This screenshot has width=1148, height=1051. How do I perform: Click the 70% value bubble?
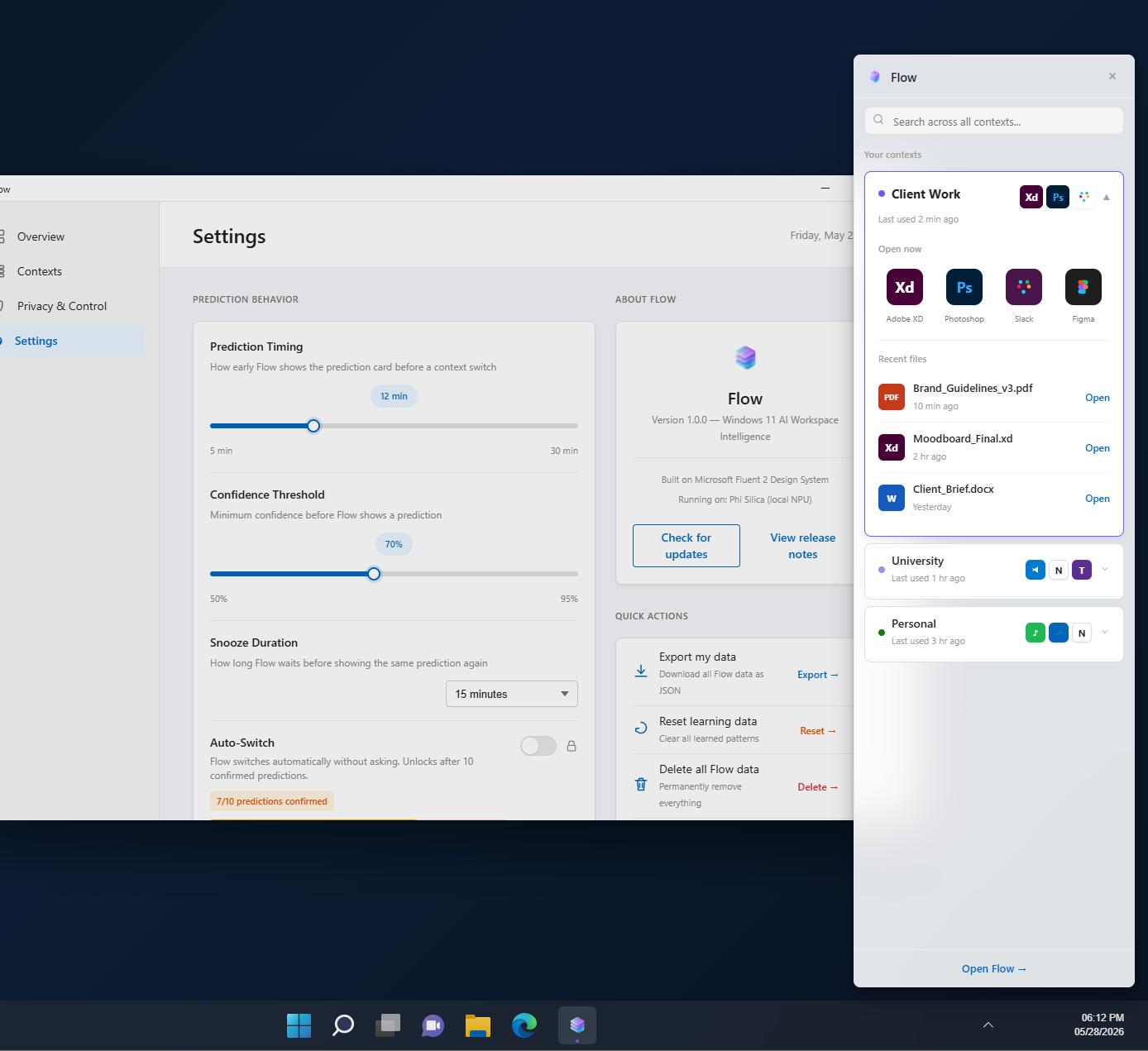(394, 544)
